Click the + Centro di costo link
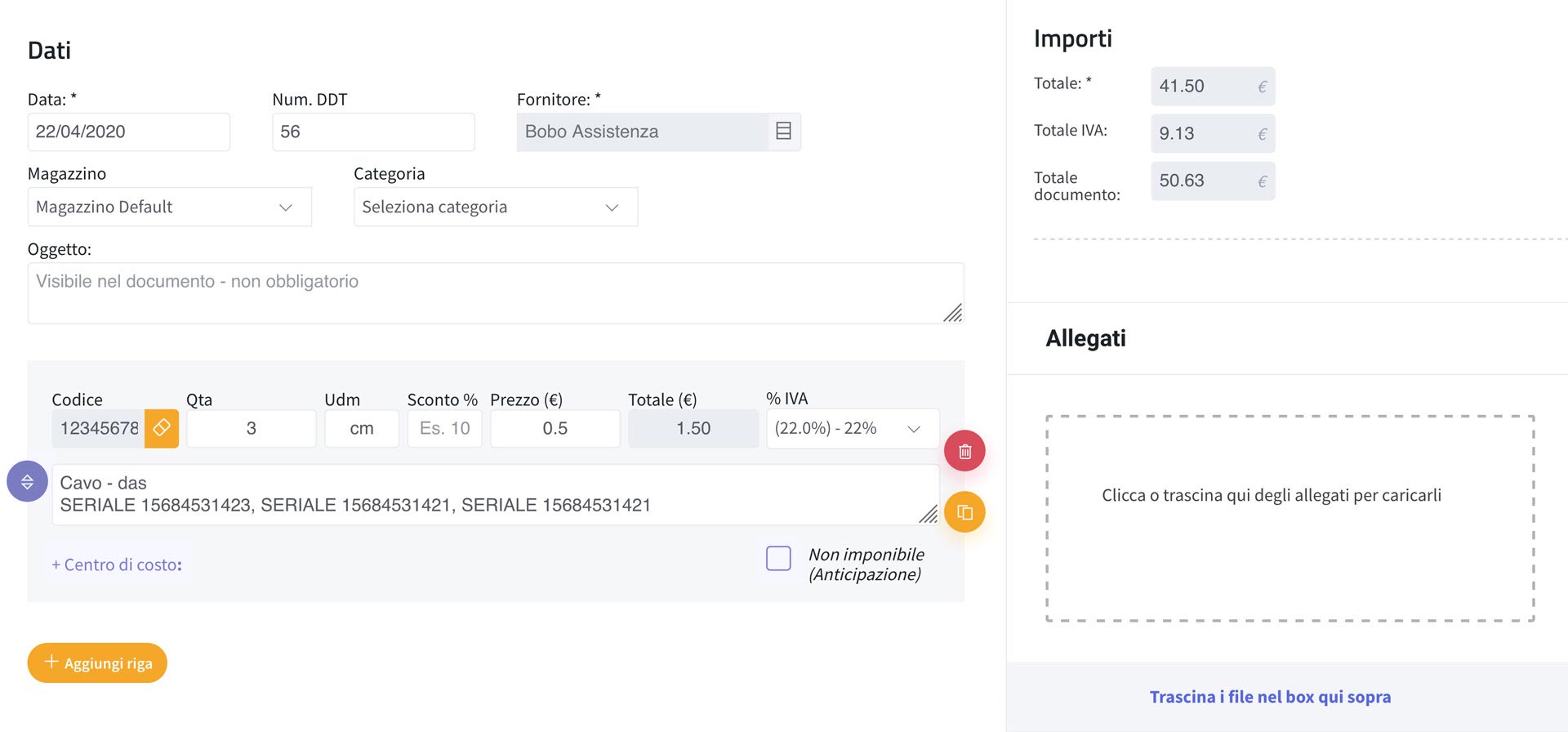Screen dimensions: 1568x732 tap(117, 565)
